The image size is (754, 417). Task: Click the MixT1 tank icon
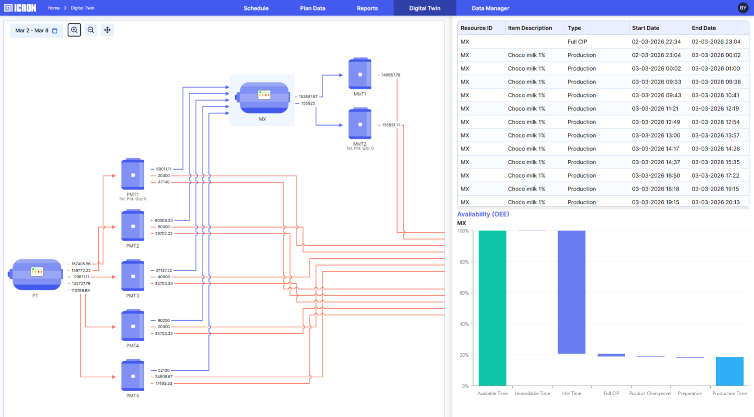click(359, 71)
